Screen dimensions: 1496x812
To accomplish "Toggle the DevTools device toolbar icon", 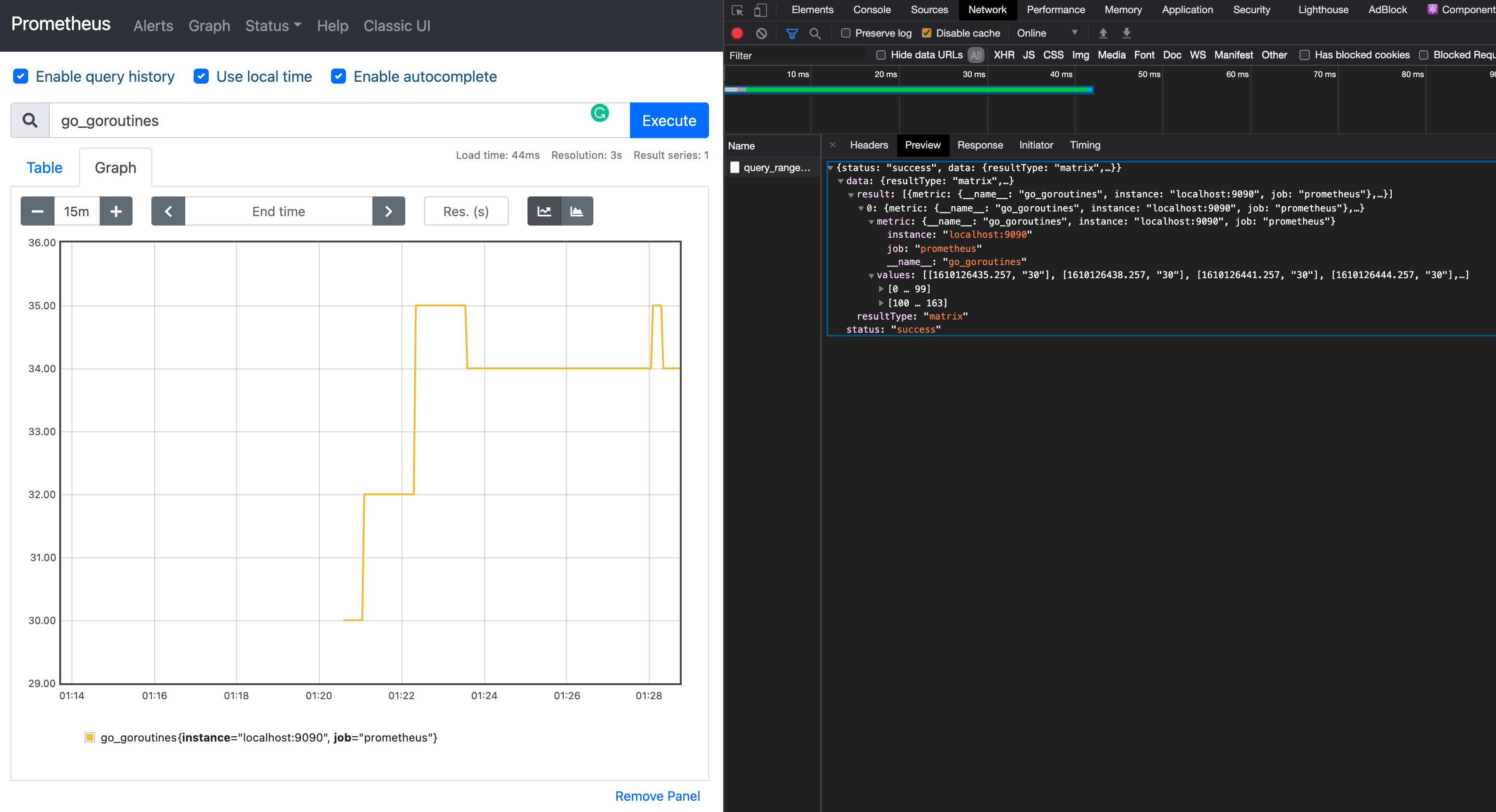I will [760, 10].
